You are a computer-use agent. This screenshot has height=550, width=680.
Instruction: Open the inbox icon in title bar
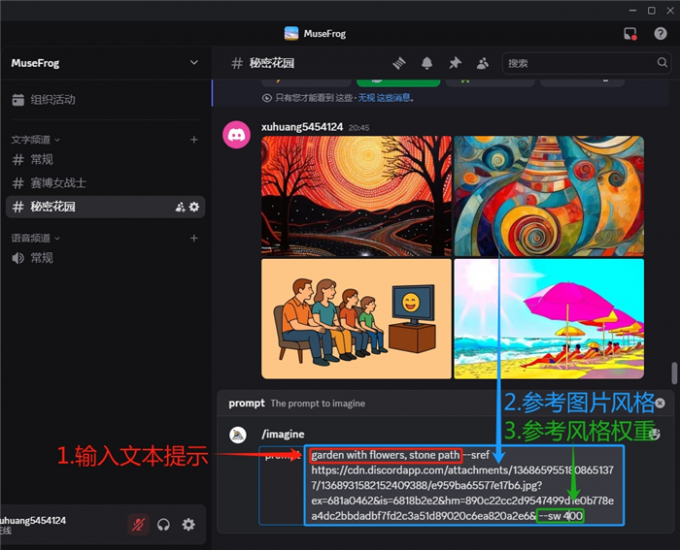[630, 33]
